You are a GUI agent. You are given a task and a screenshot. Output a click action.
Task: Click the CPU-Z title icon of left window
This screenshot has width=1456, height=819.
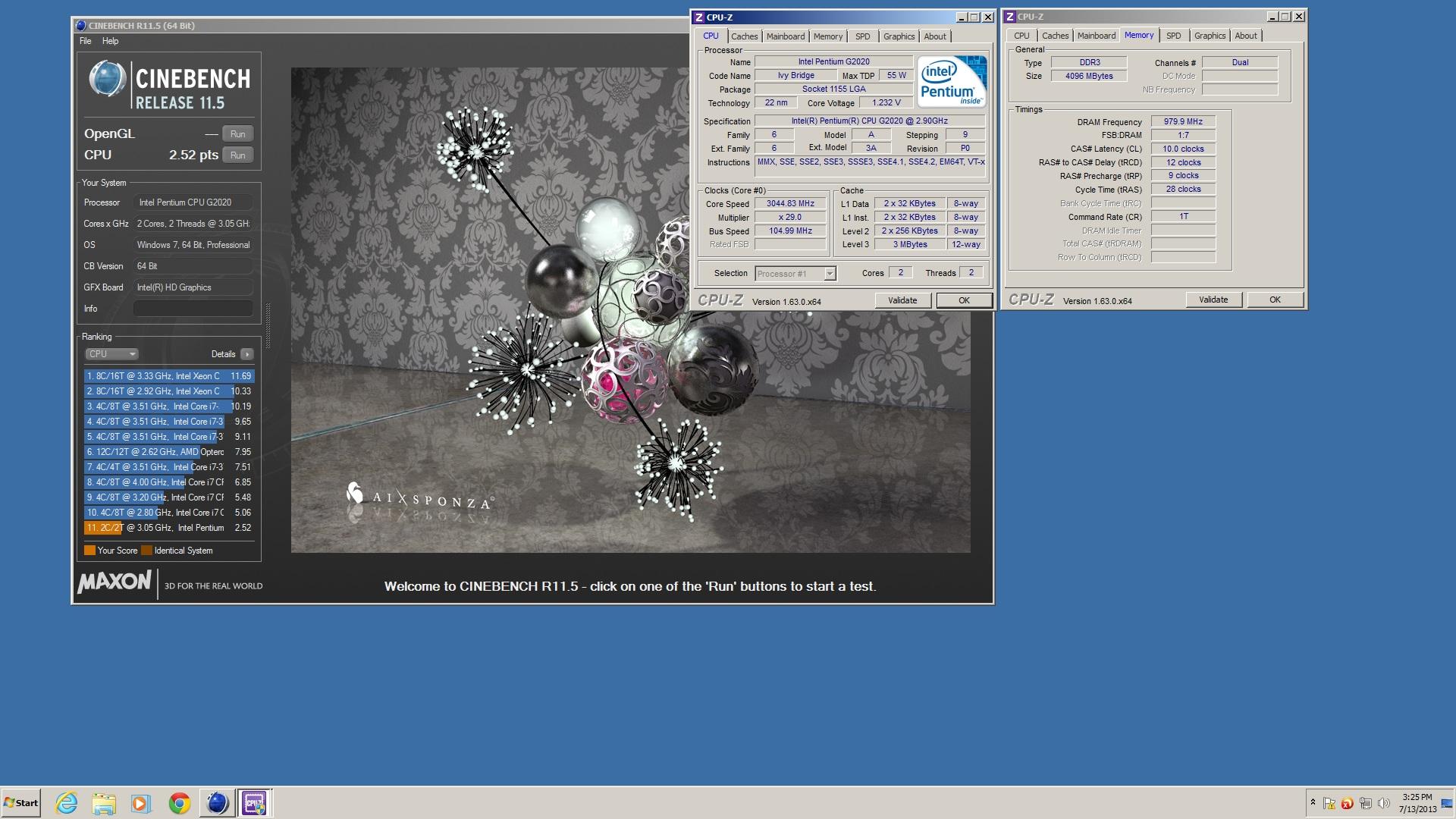pyautogui.click(x=698, y=17)
